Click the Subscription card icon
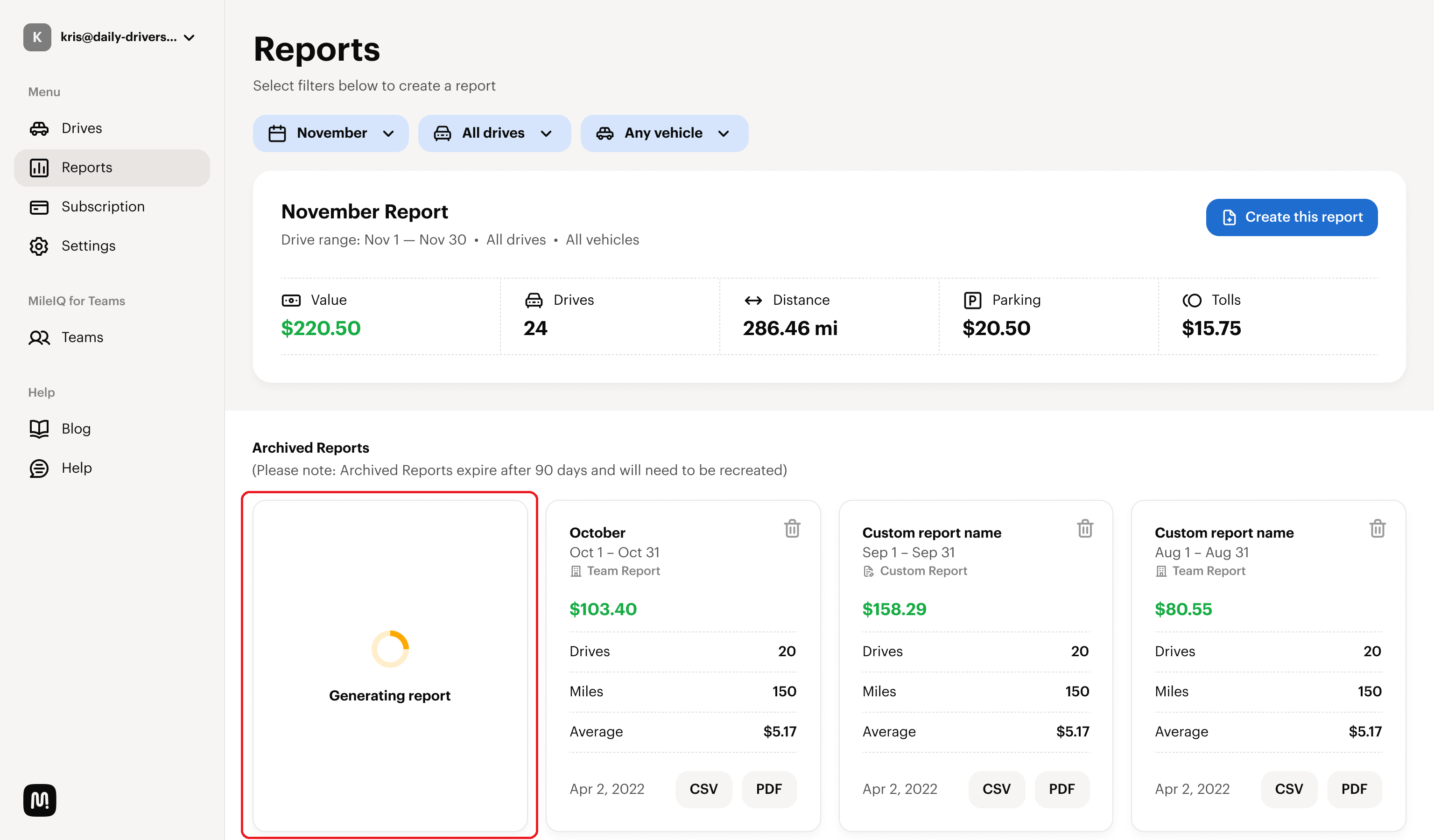The image size is (1434, 840). [39, 207]
